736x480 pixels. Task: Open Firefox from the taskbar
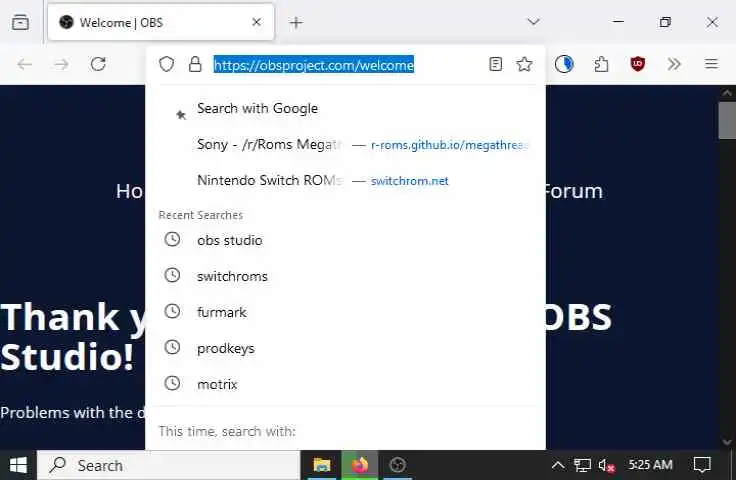coord(360,465)
